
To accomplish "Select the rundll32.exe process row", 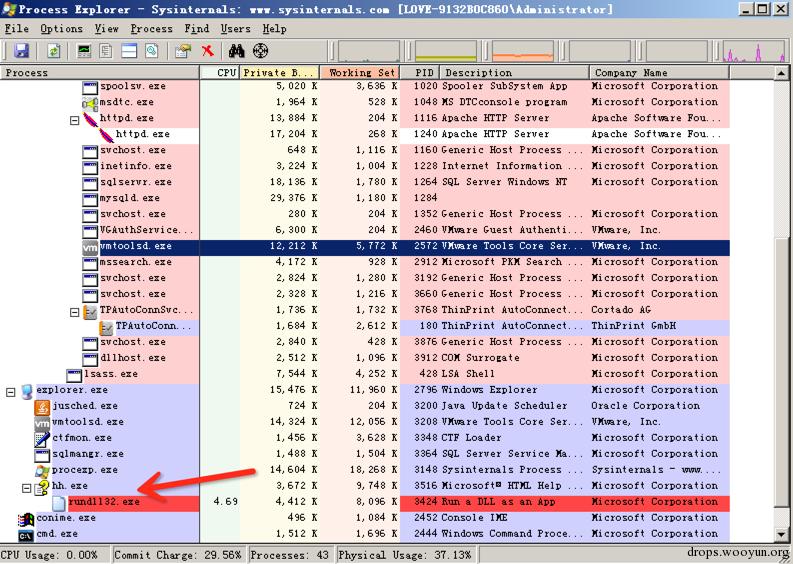I will [104, 502].
